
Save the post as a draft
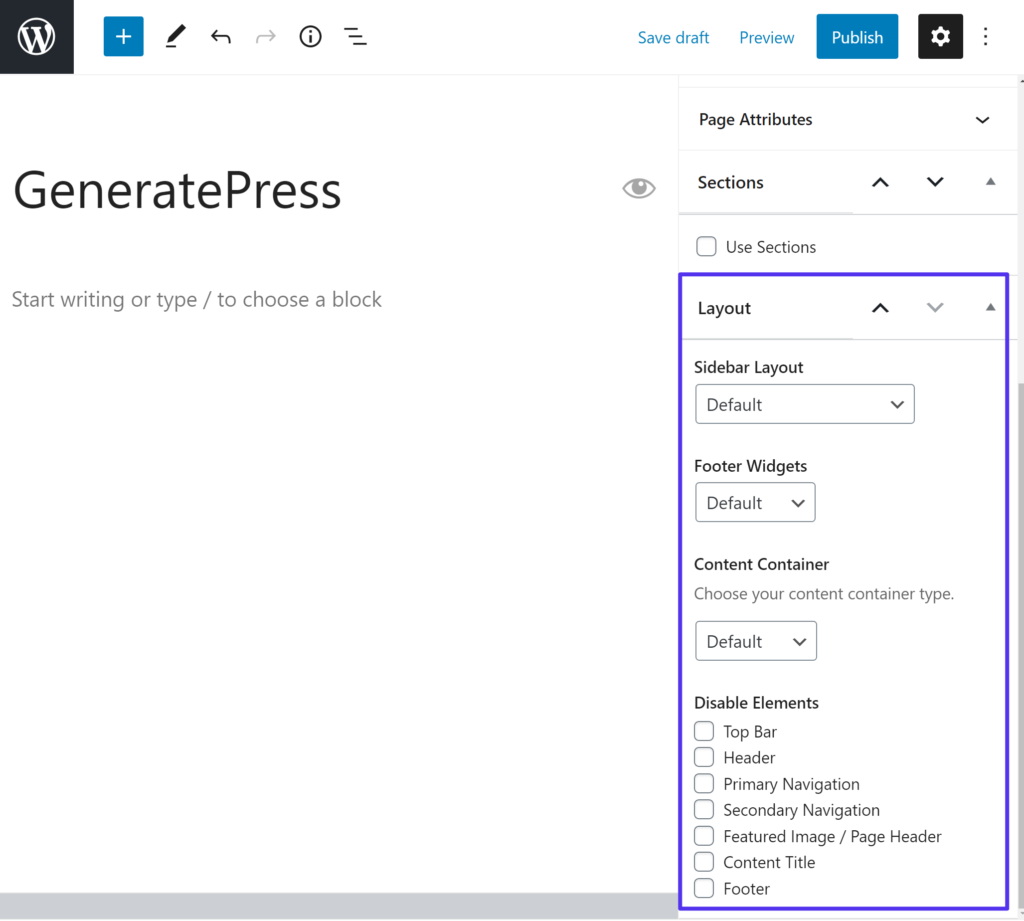point(673,37)
